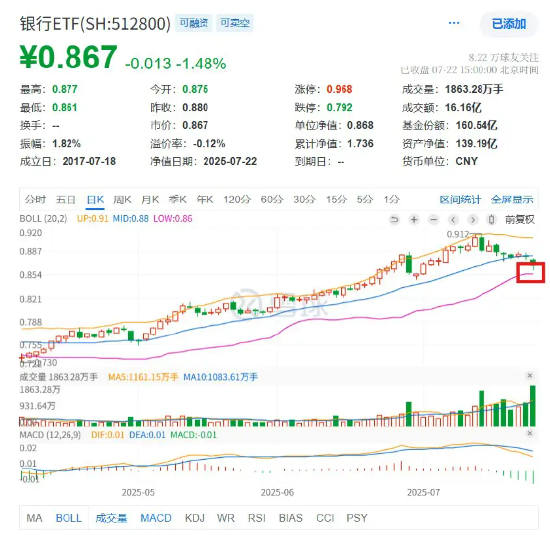
Task: Toggle the MACD indicator
Action: (156, 518)
